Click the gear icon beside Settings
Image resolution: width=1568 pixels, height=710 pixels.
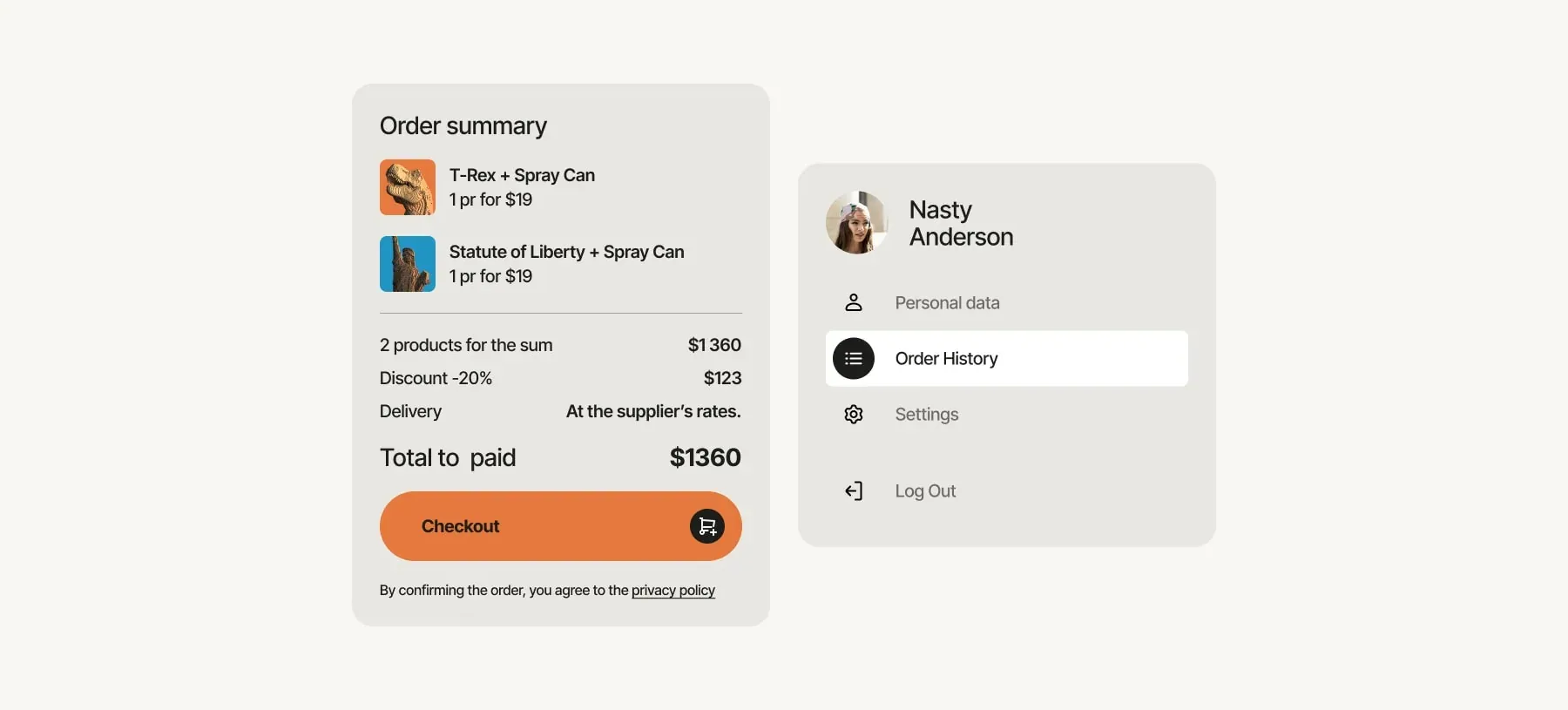(x=854, y=414)
